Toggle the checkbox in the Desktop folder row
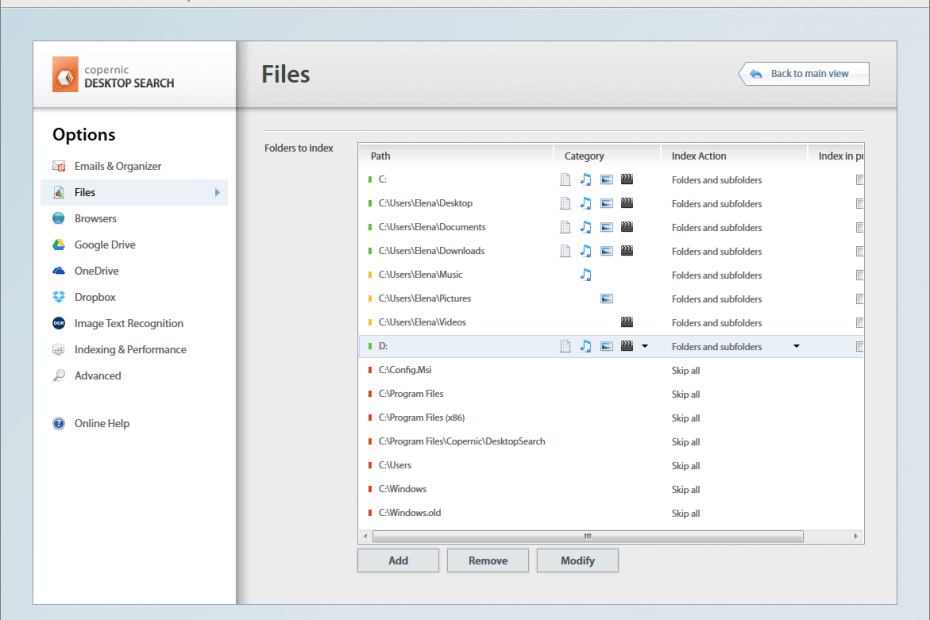 (x=859, y=204)
